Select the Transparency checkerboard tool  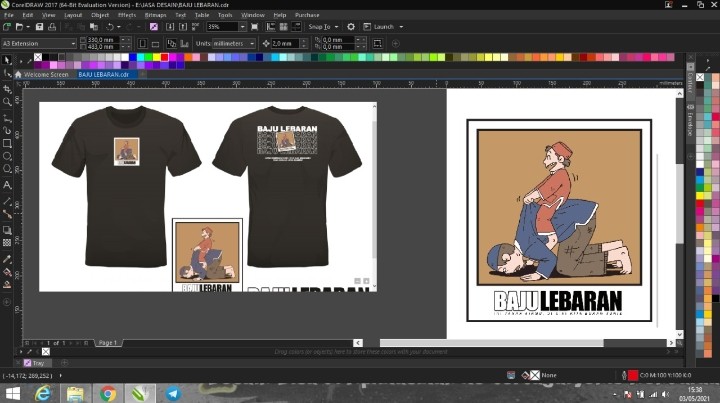pyautogui.click(x=7, y=243)
